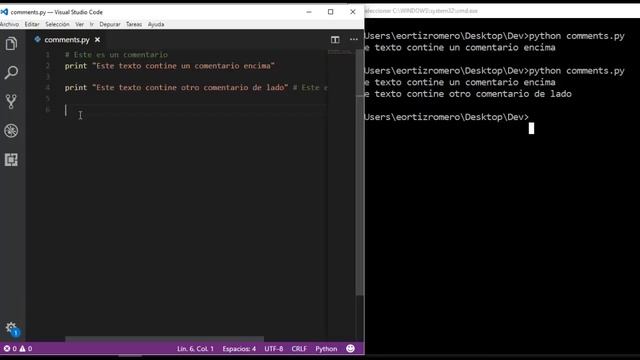
Task: Click line number 4 in the gutter
Action: pyautogui.click(x=48, y=87)
